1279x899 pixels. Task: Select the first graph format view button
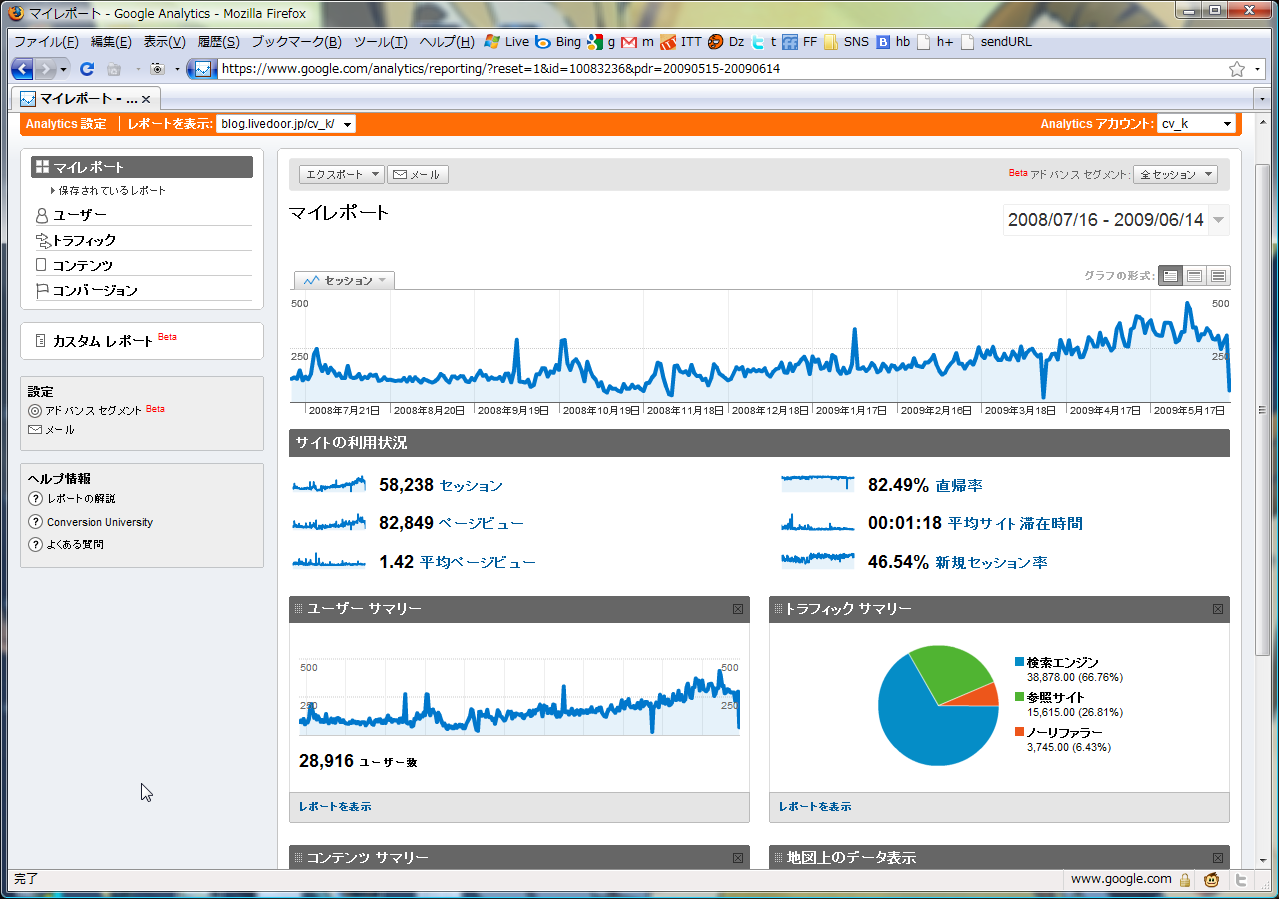(1170, 276)
